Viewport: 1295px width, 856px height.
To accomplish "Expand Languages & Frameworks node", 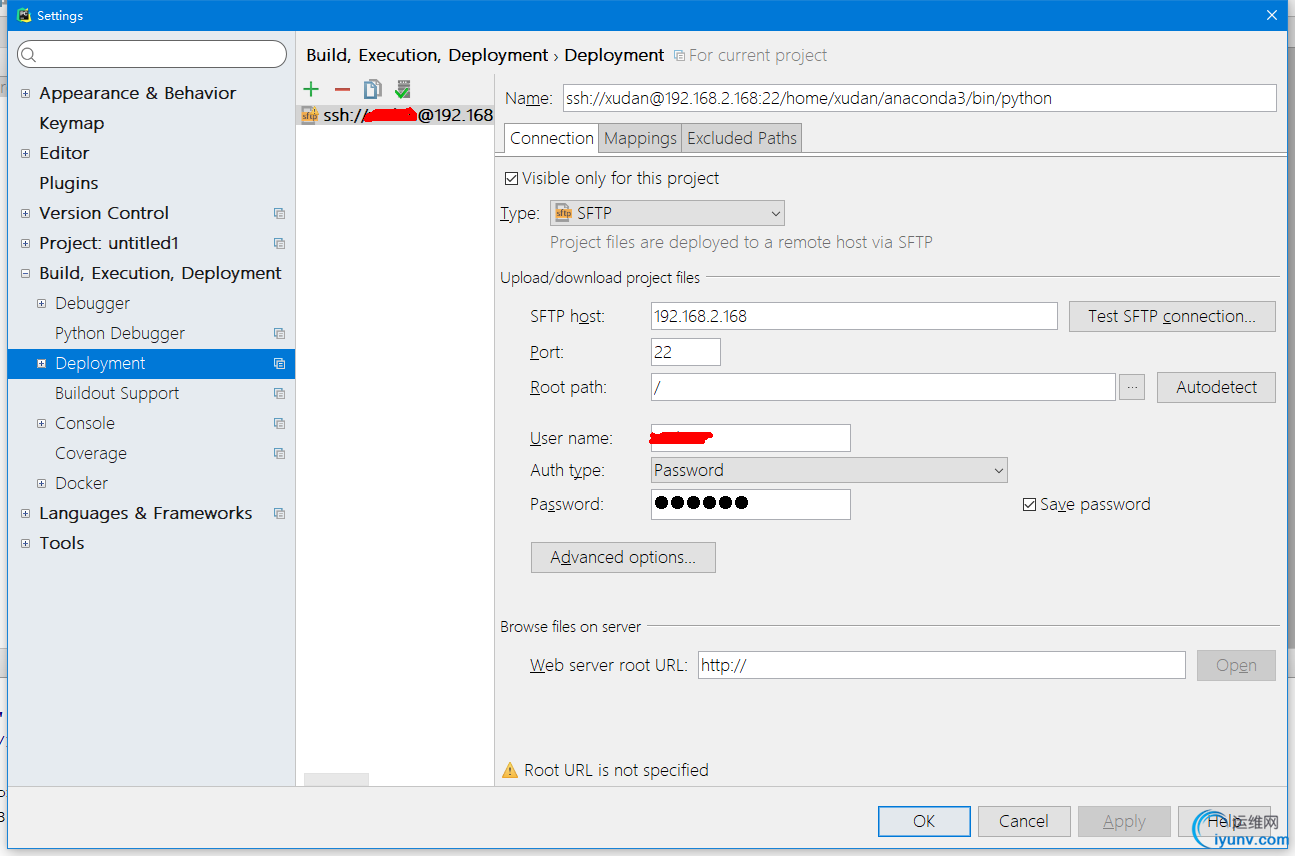I will coord(25,513).
